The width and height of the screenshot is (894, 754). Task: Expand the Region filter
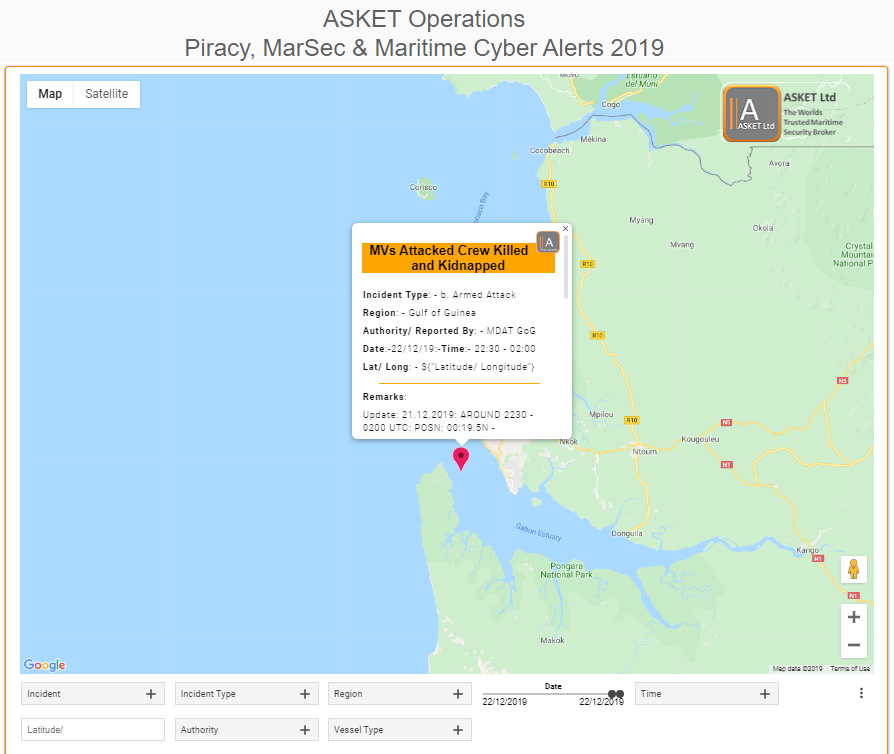point(400,694)
